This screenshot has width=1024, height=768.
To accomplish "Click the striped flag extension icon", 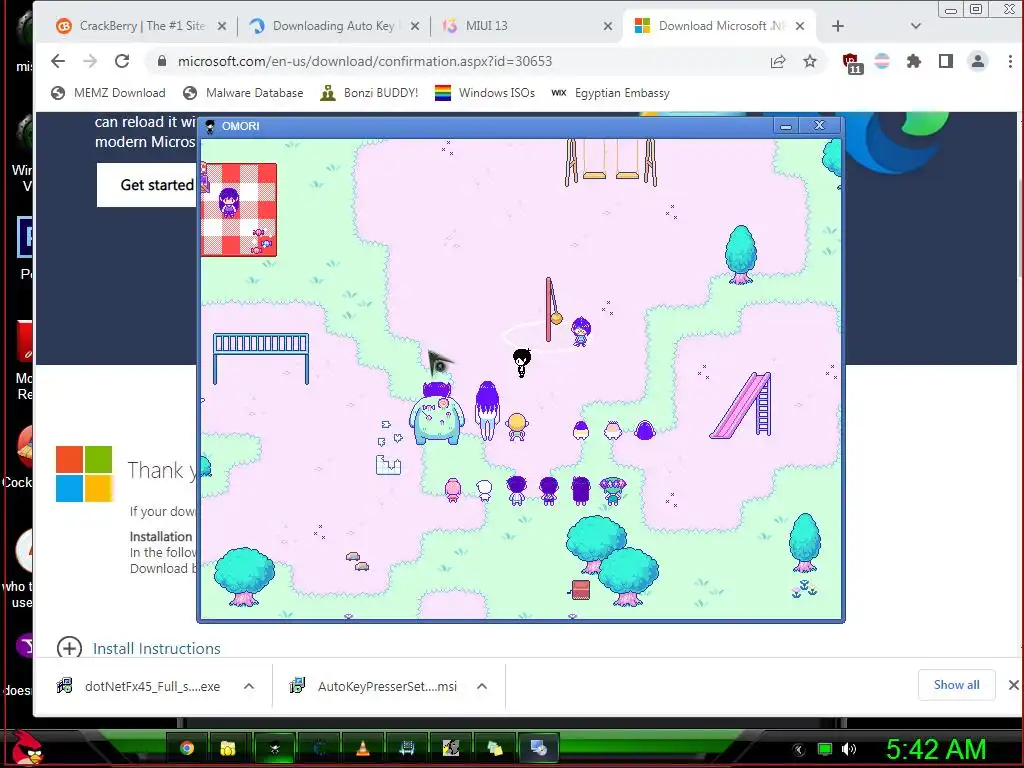I will pyautogui.click(x=882, y=61).
